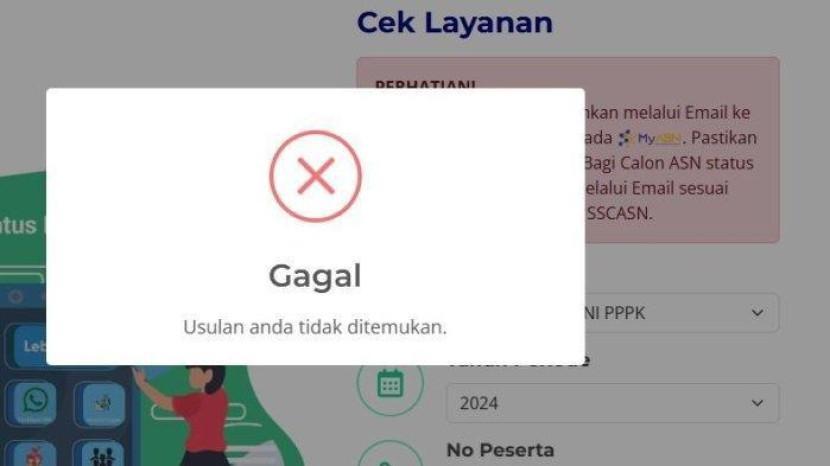Open the PPPK service type dropdown
Viewport: 830px width, 466px height.
coord(682,313)
